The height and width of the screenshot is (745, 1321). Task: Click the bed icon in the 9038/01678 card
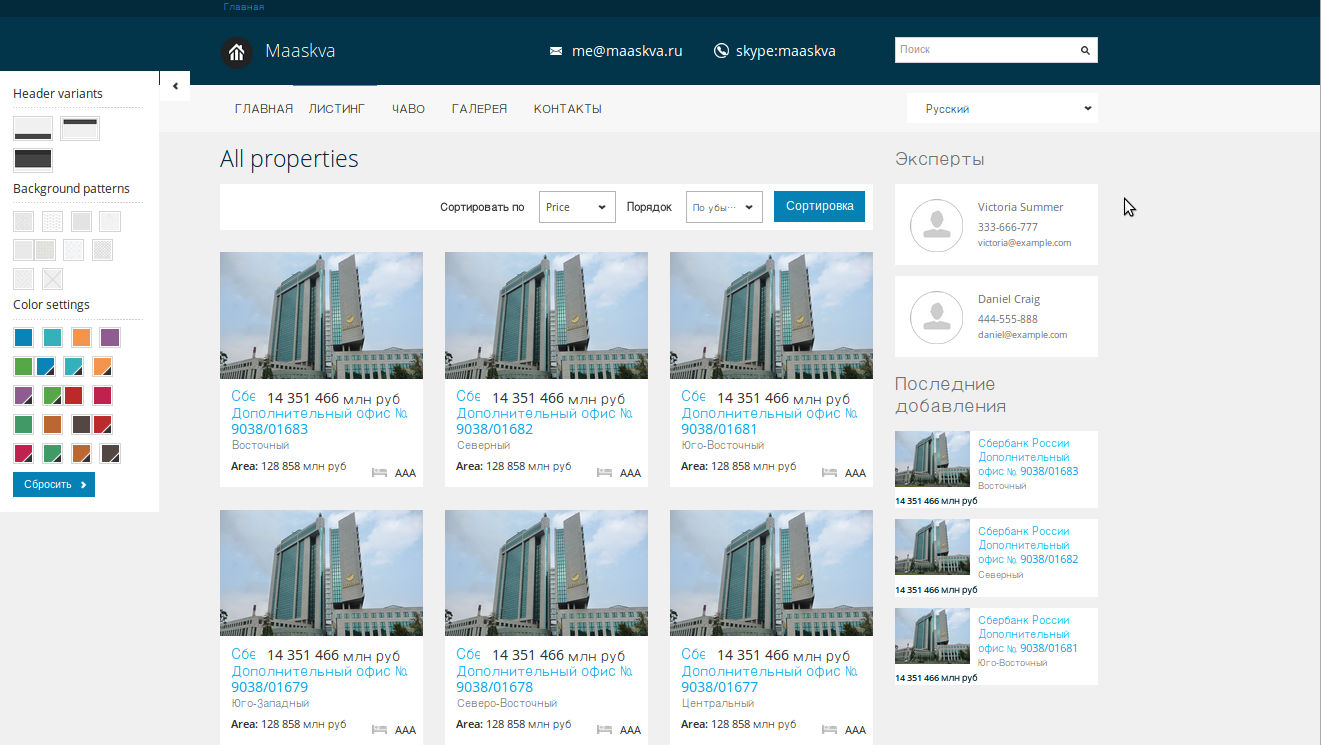point(605,730)
